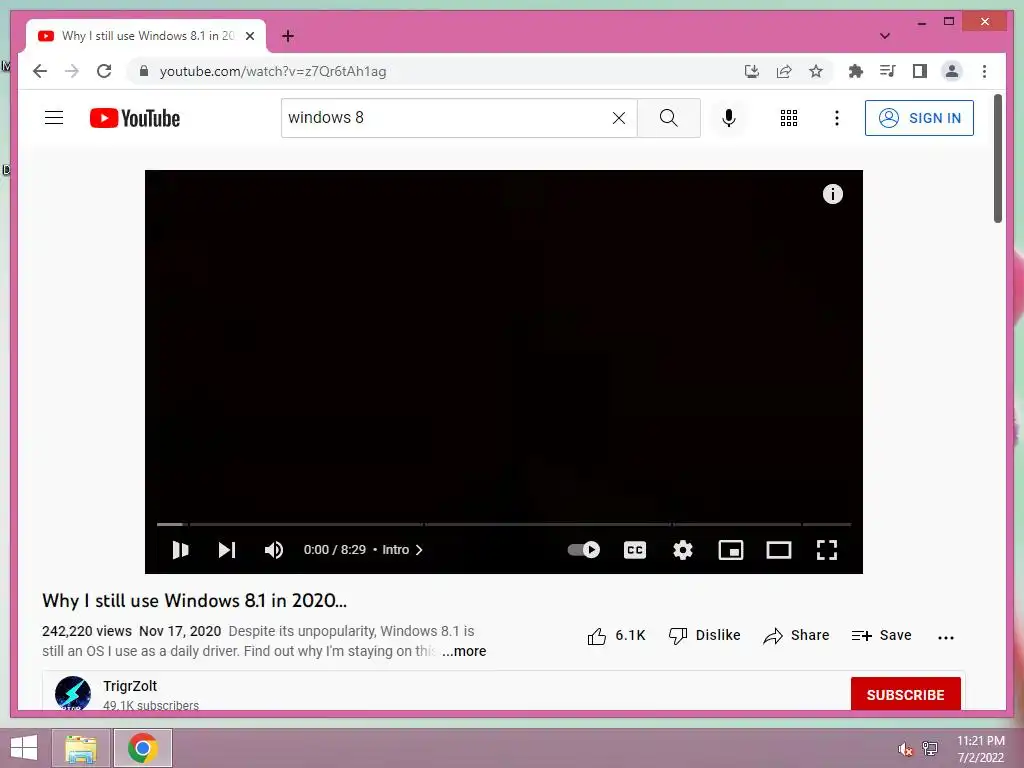Expand description with ...more
This screenshot has height=768, width=1024.
tap(464, 651)
